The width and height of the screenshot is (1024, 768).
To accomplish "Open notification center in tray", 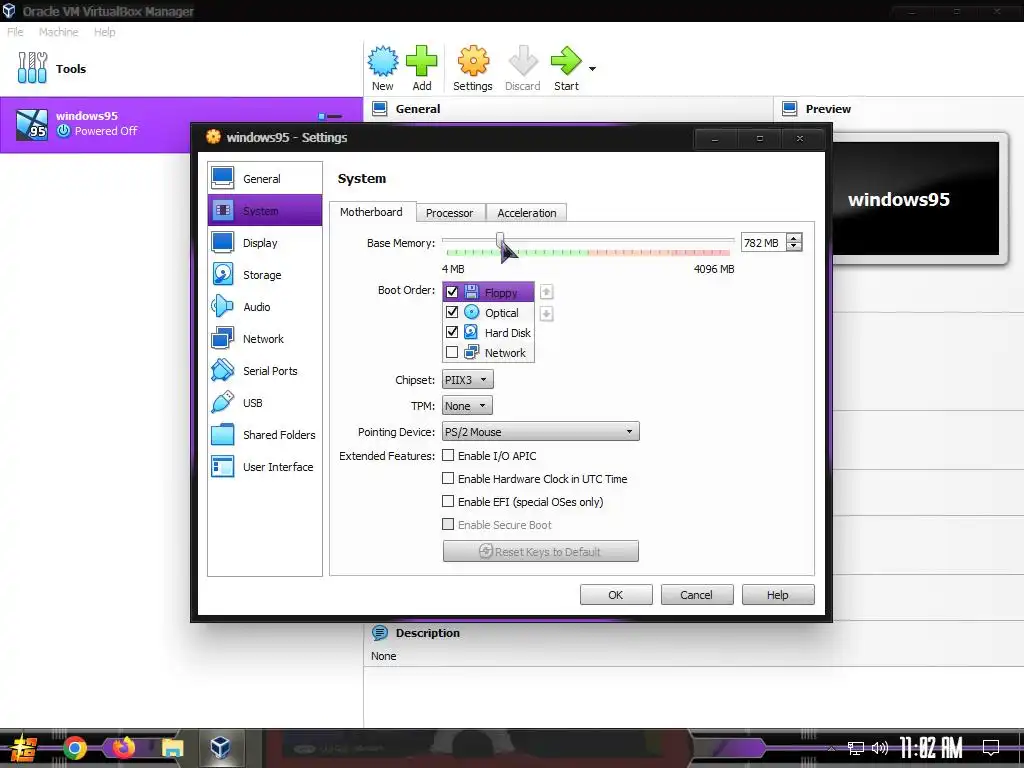I will point(991,747).
